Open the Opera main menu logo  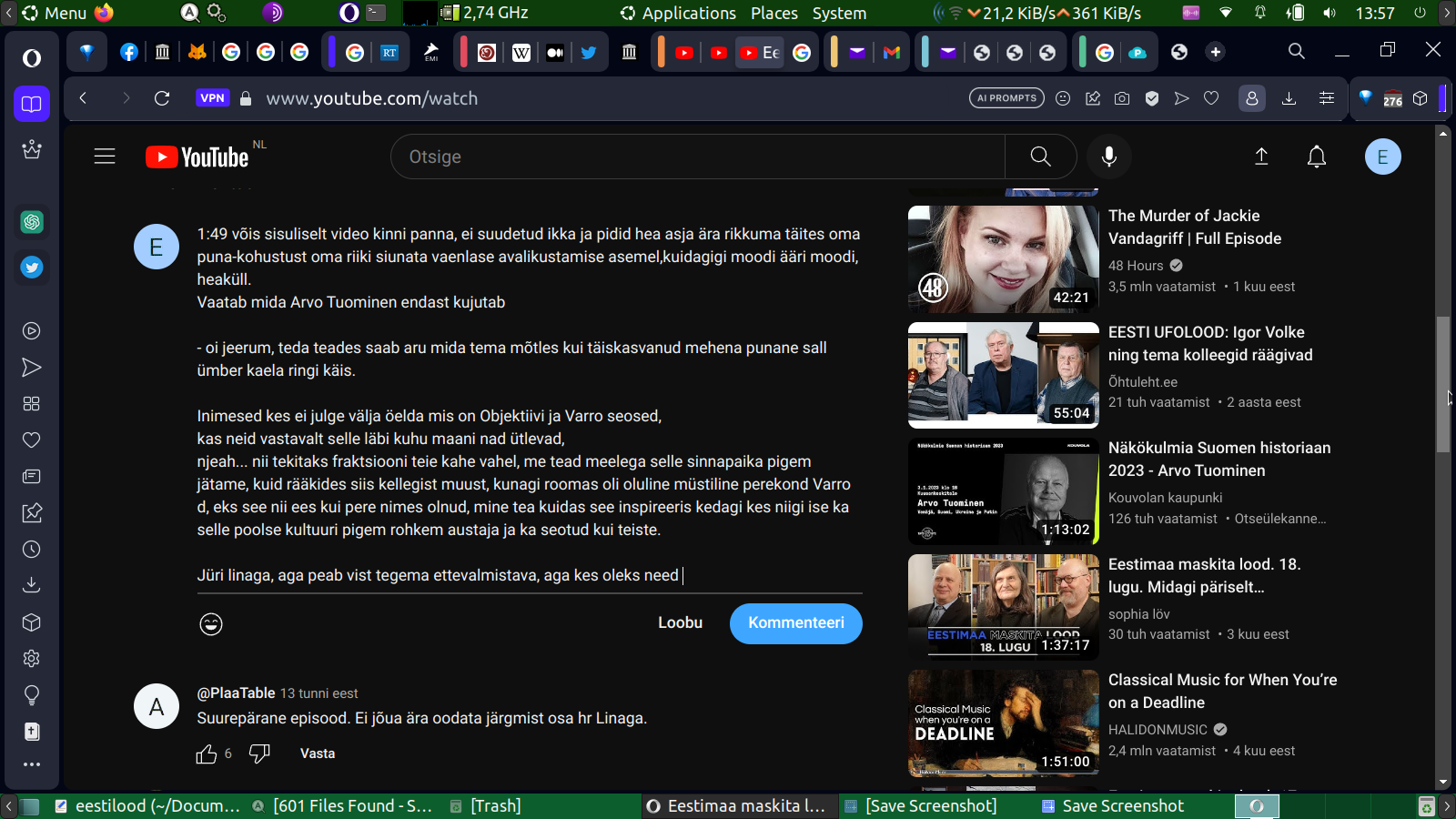tap(32, 58)
